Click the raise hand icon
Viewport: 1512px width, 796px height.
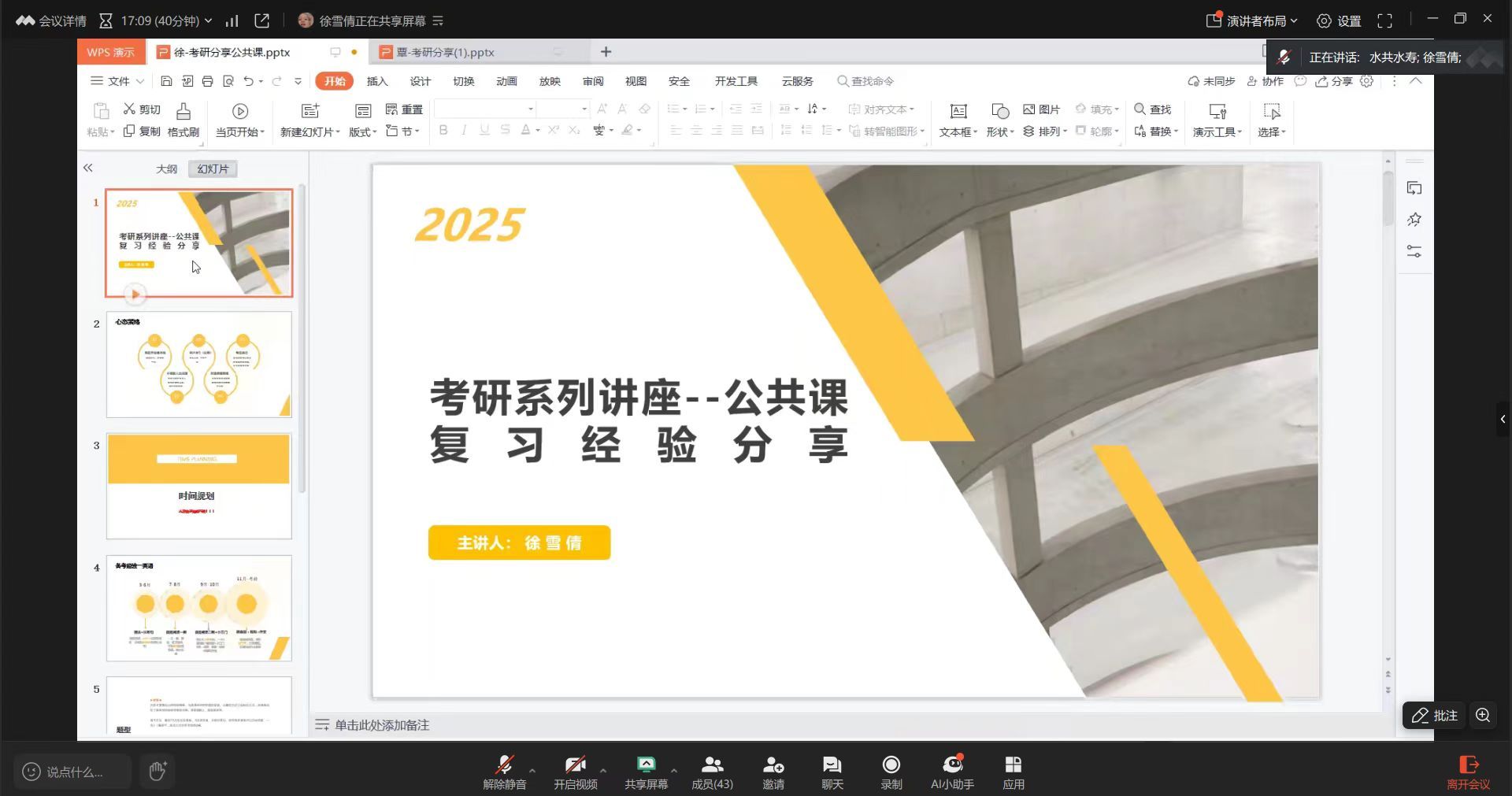click(x=157, y=771)
